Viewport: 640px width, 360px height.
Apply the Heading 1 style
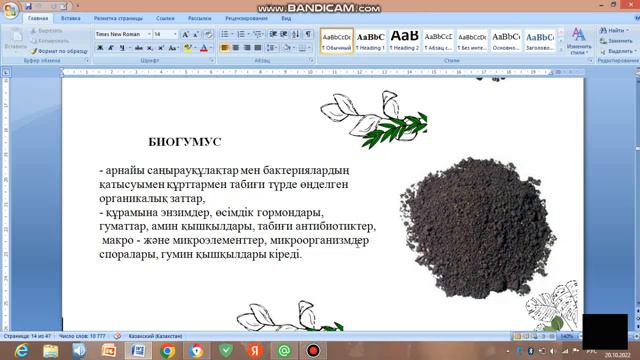click(371, 41)
